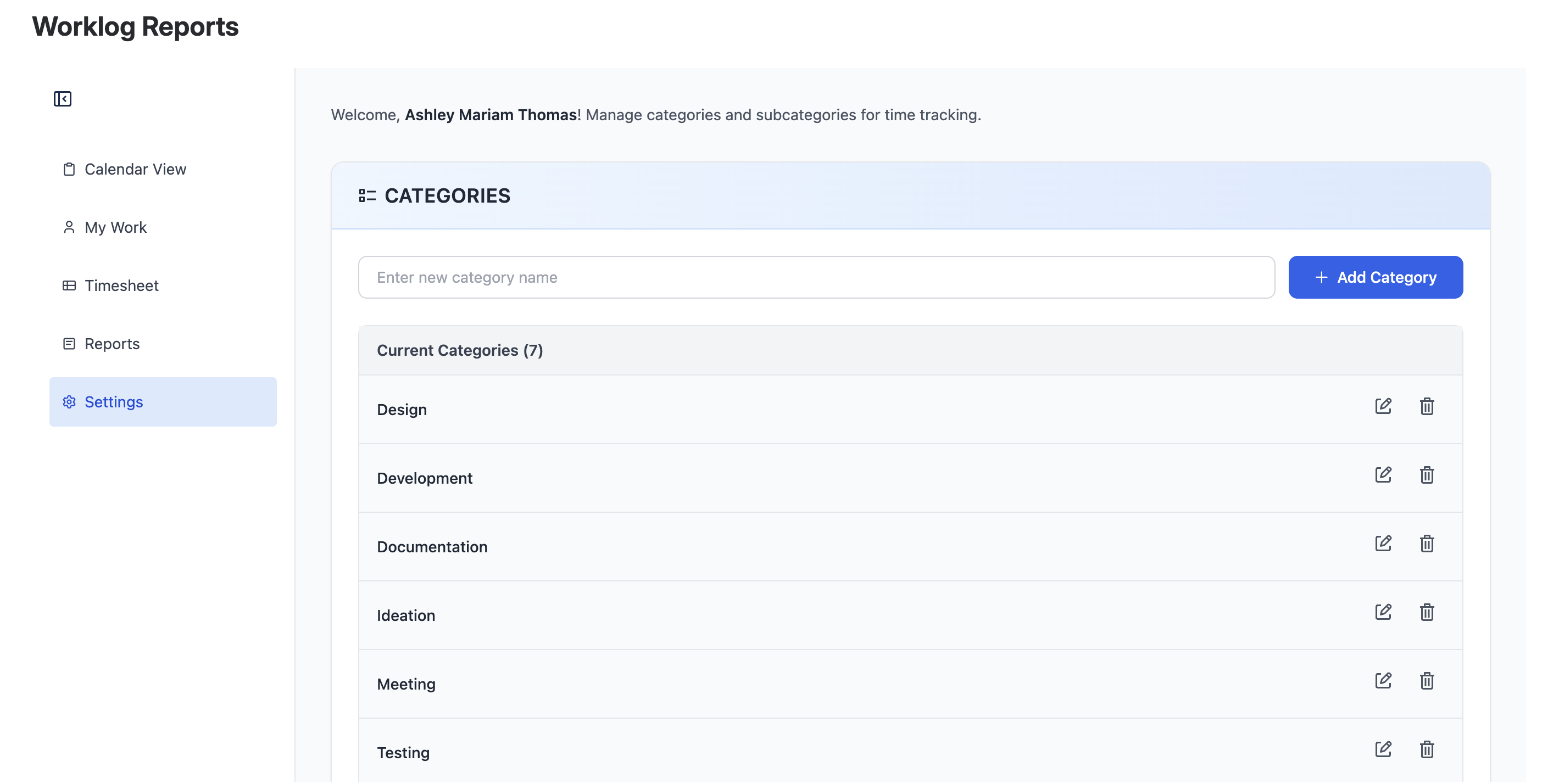This screenshot has height=784, width=1559.
Task: Go to My Work section
Action: (115, 227)
